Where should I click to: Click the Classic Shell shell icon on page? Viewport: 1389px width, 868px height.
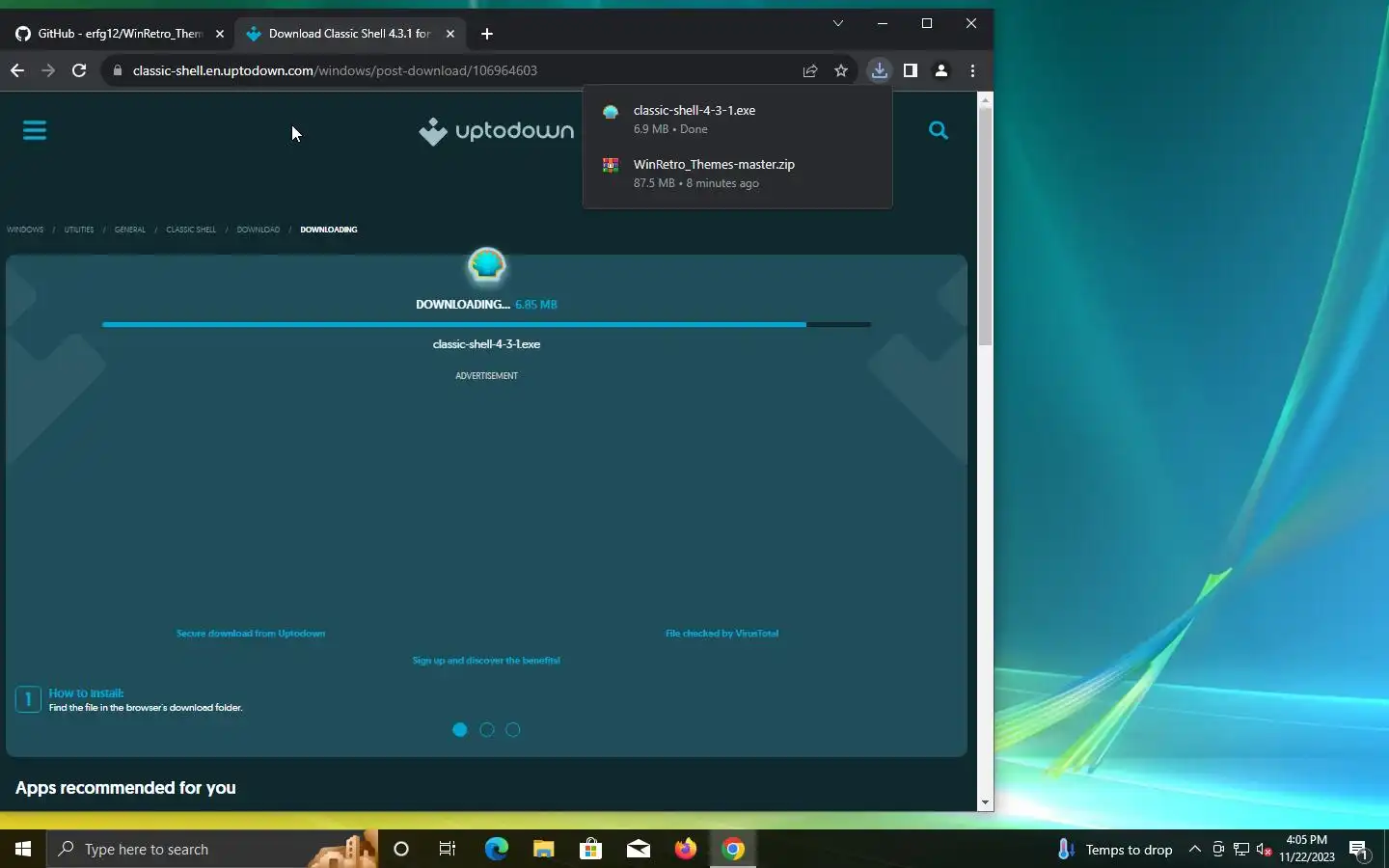[x=487, y=265]
